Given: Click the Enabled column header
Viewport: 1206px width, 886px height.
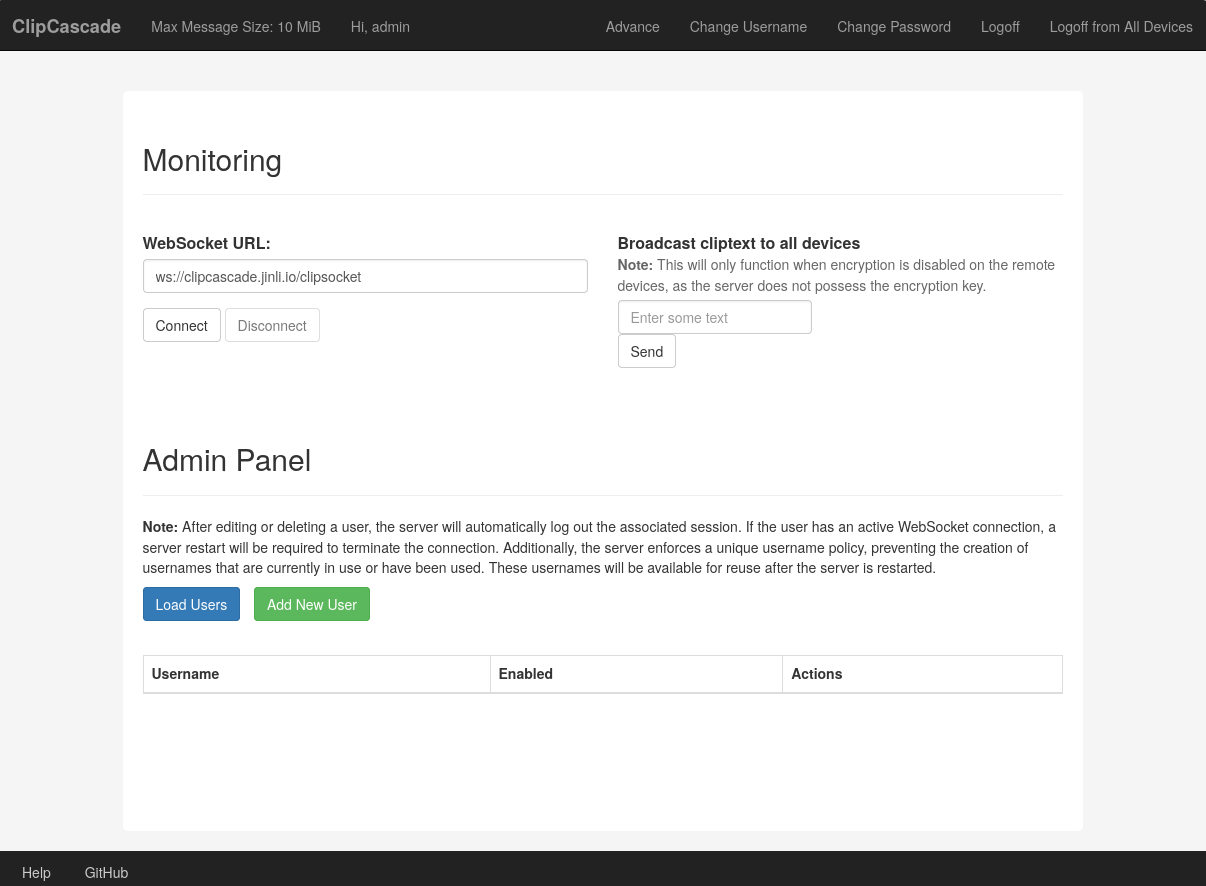Looking at the screenshot, I should point(525,674).
